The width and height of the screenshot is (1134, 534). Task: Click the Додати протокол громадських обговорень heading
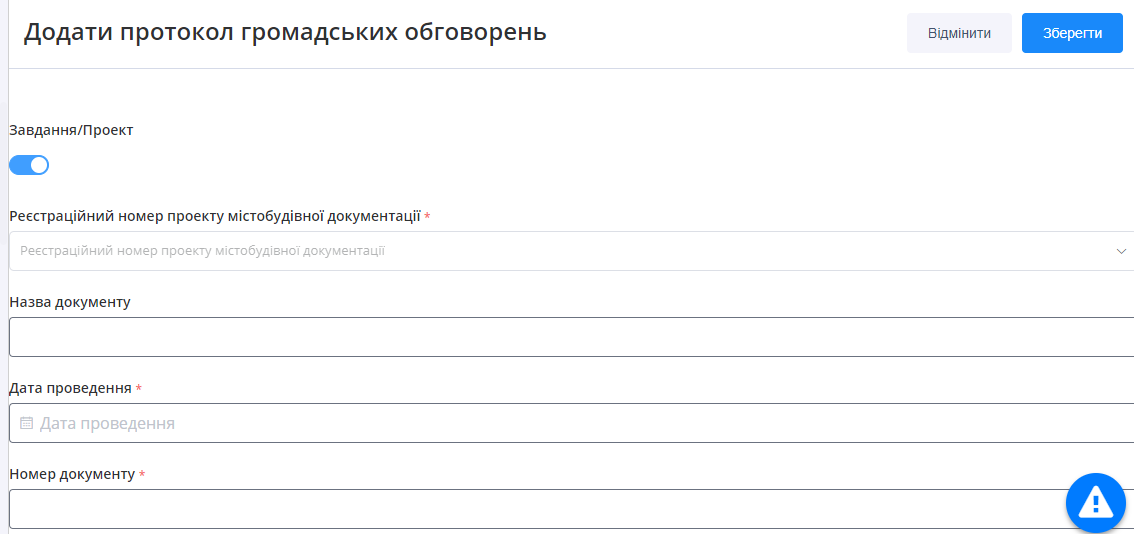coord(285,32)
